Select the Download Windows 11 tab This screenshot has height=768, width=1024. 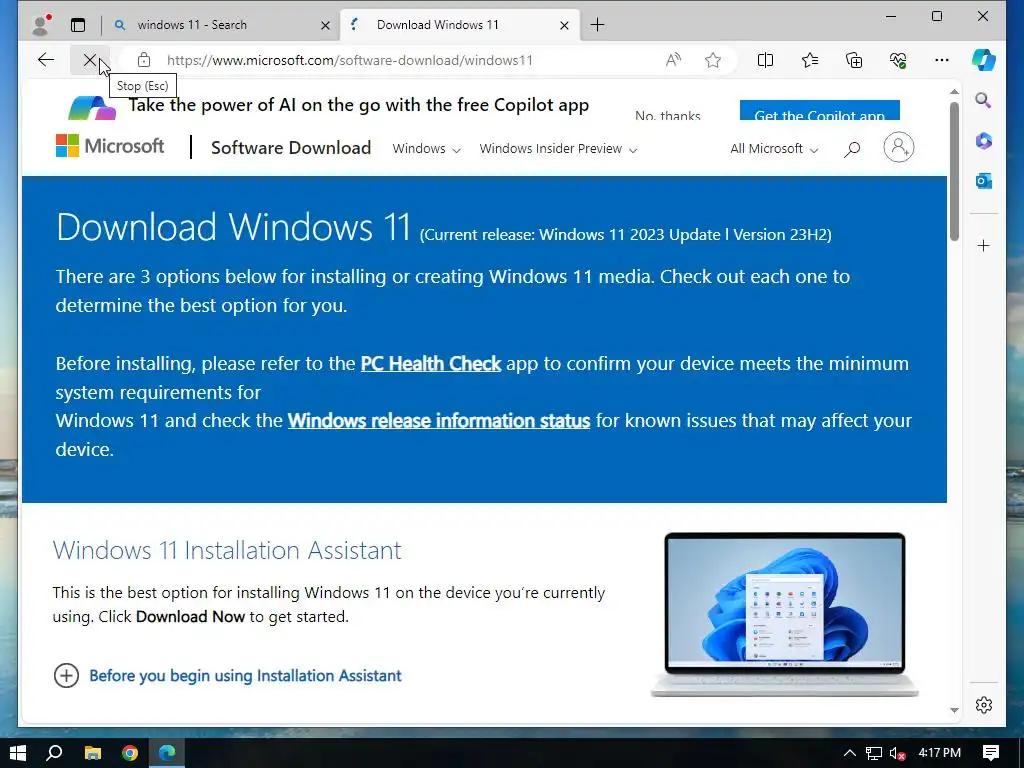(x=460, y=25)
